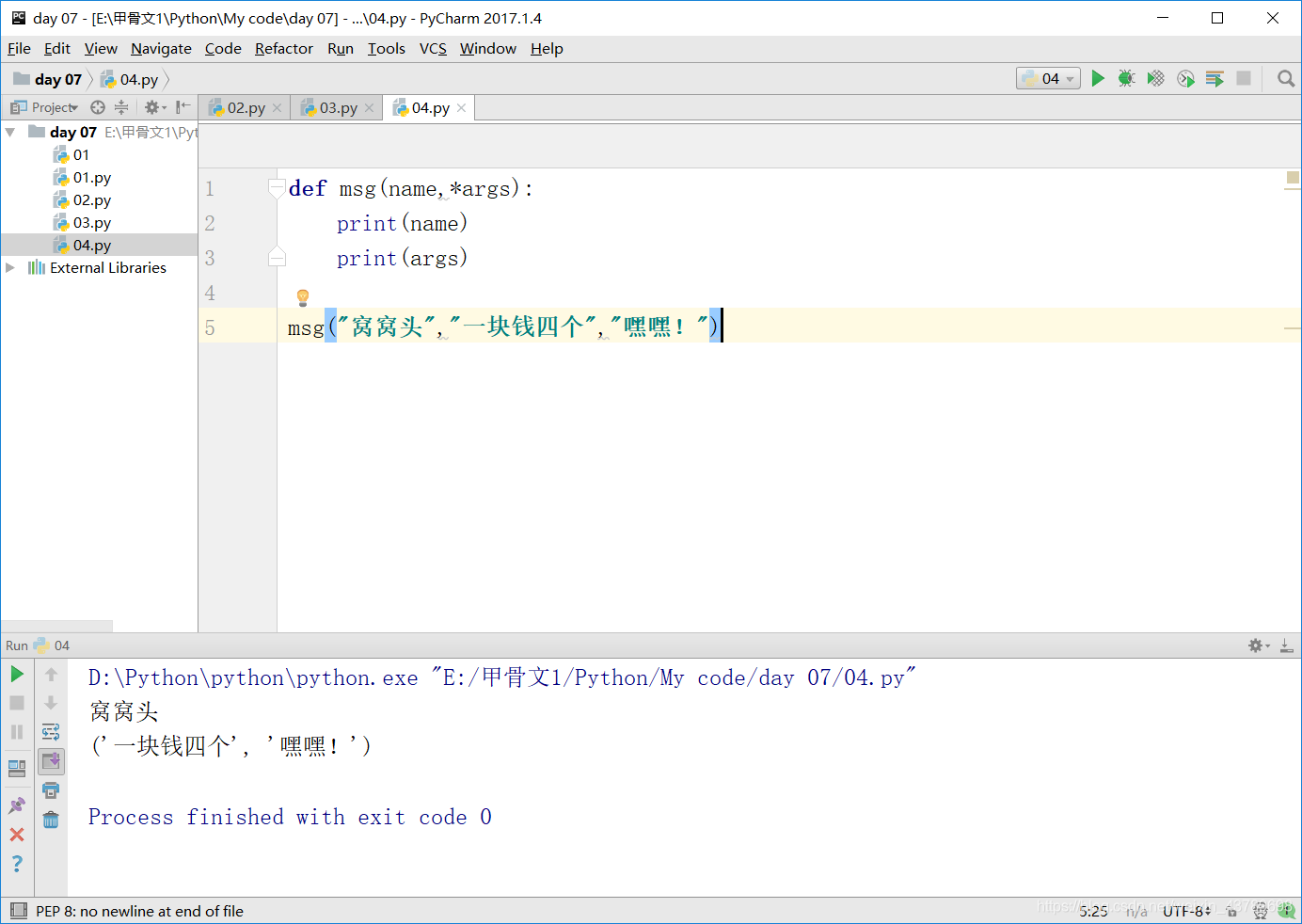
Task: Click the fold end marker at line 3
Action: pos(277,257)
